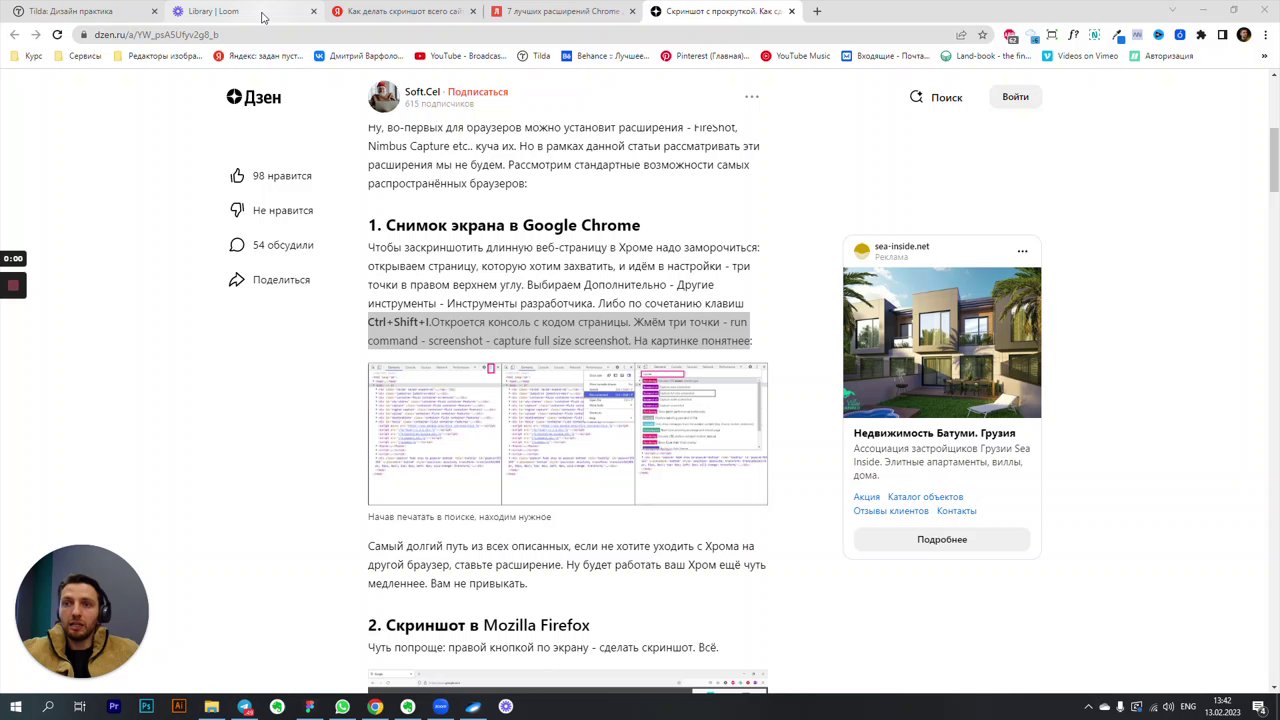Open Illustrator from taskbar
This screenshot has height=720, width=1280.
coord(179,707)
